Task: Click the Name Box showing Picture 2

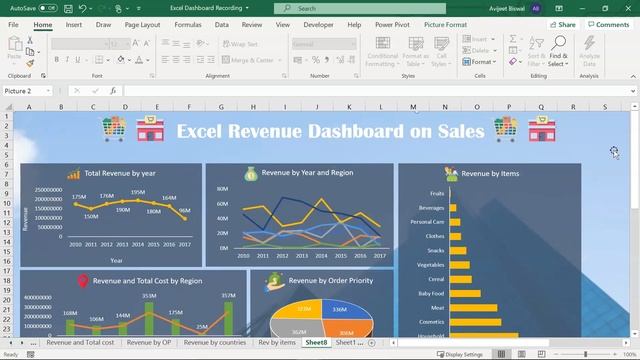Action: (27, 91)
